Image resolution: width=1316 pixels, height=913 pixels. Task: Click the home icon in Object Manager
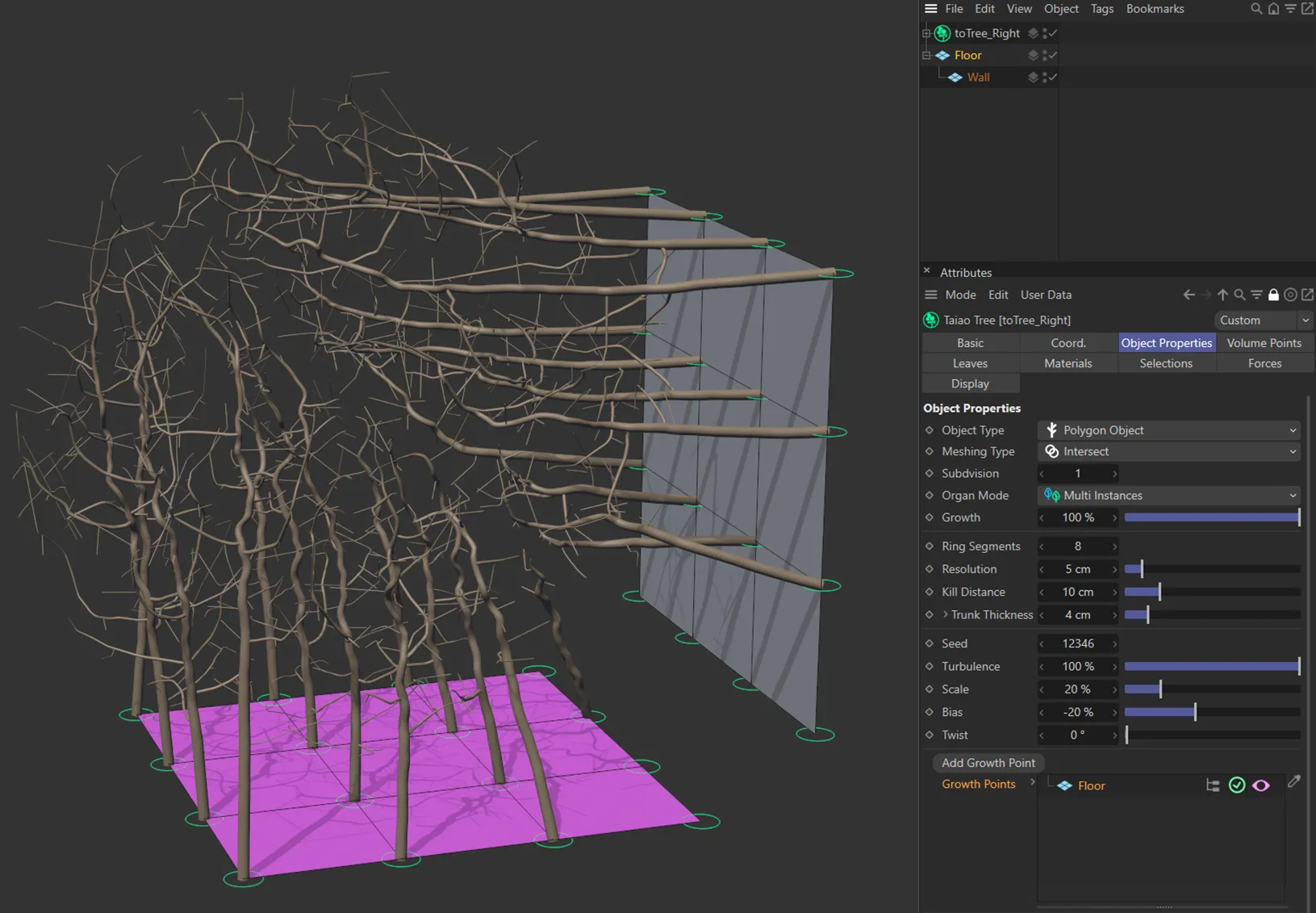pos(1273,9)
